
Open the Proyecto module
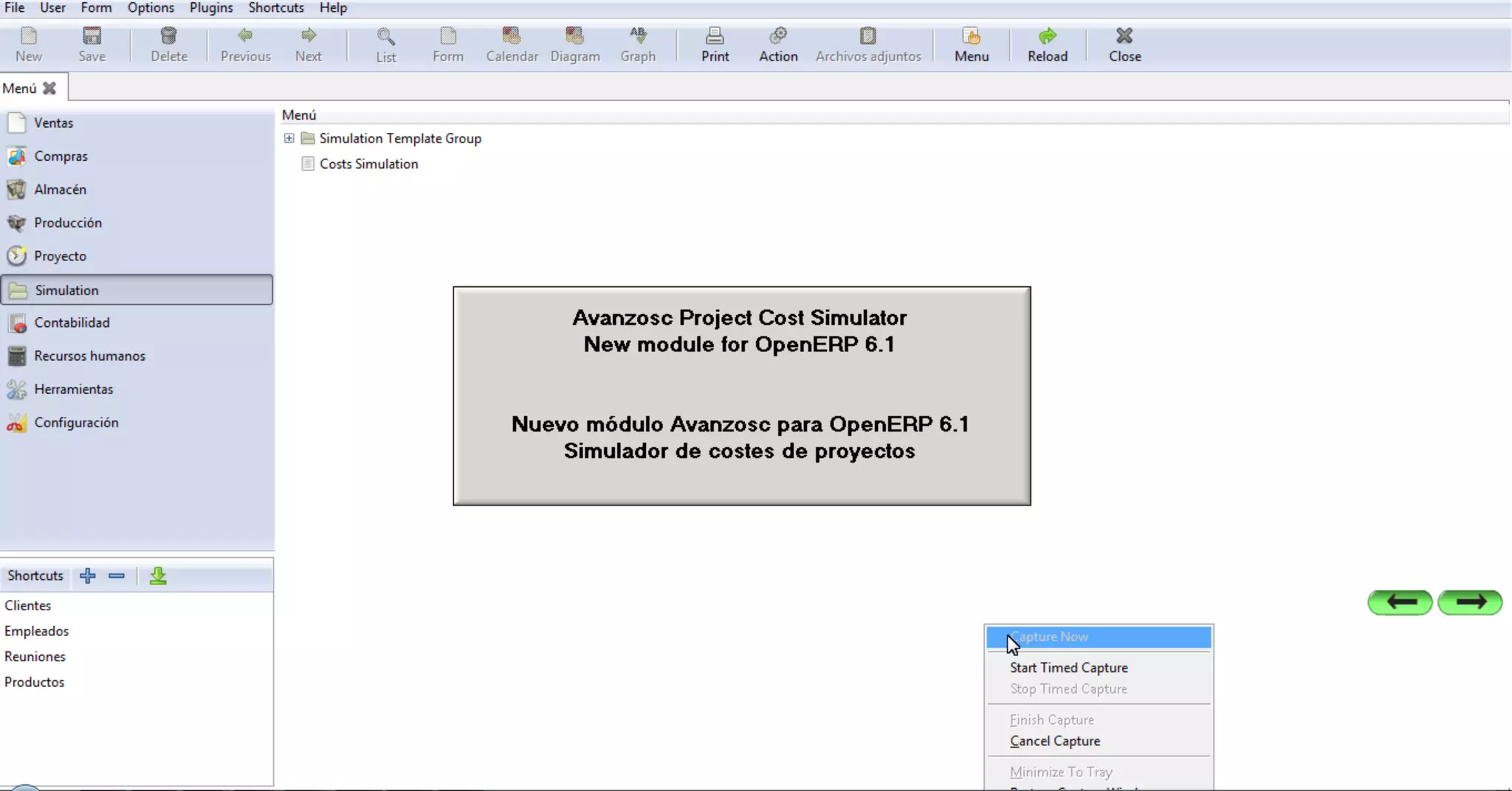(137, 256)
